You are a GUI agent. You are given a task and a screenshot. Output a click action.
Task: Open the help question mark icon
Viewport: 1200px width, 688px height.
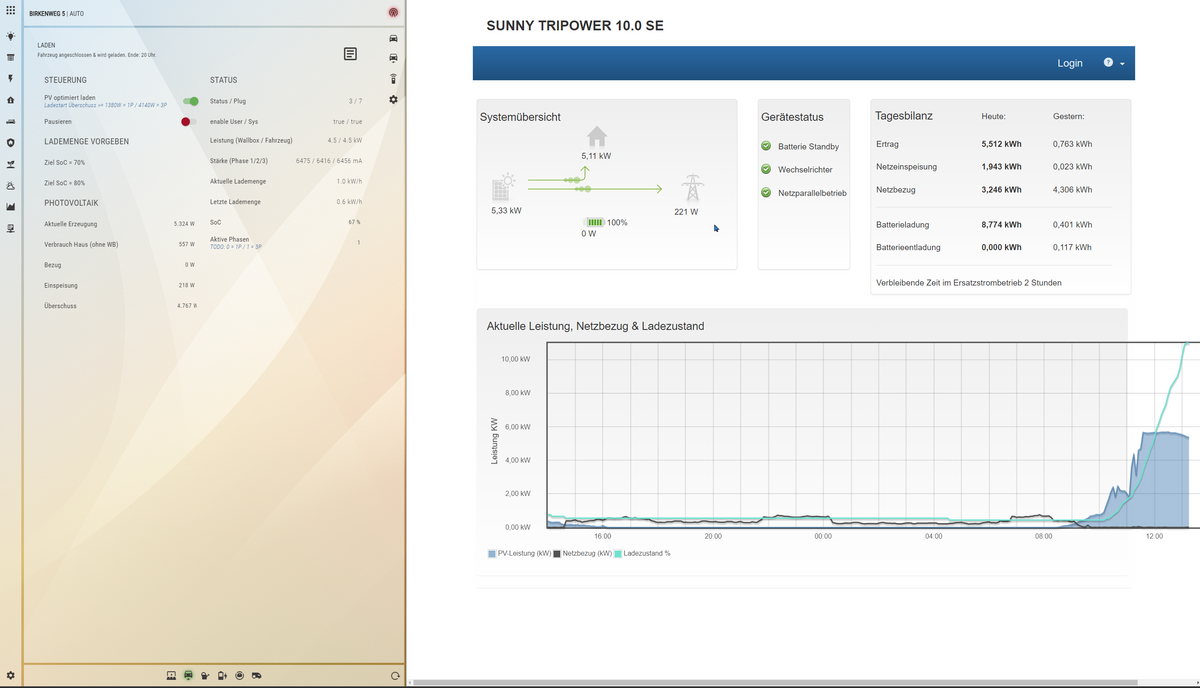point(1108,62)
